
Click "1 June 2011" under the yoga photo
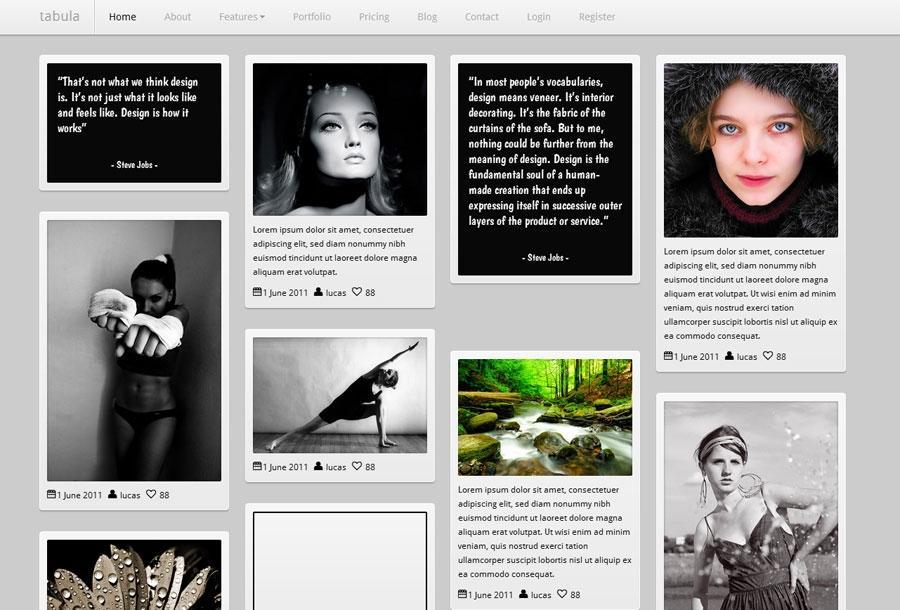pyautogui.click(x=285, y=467)
